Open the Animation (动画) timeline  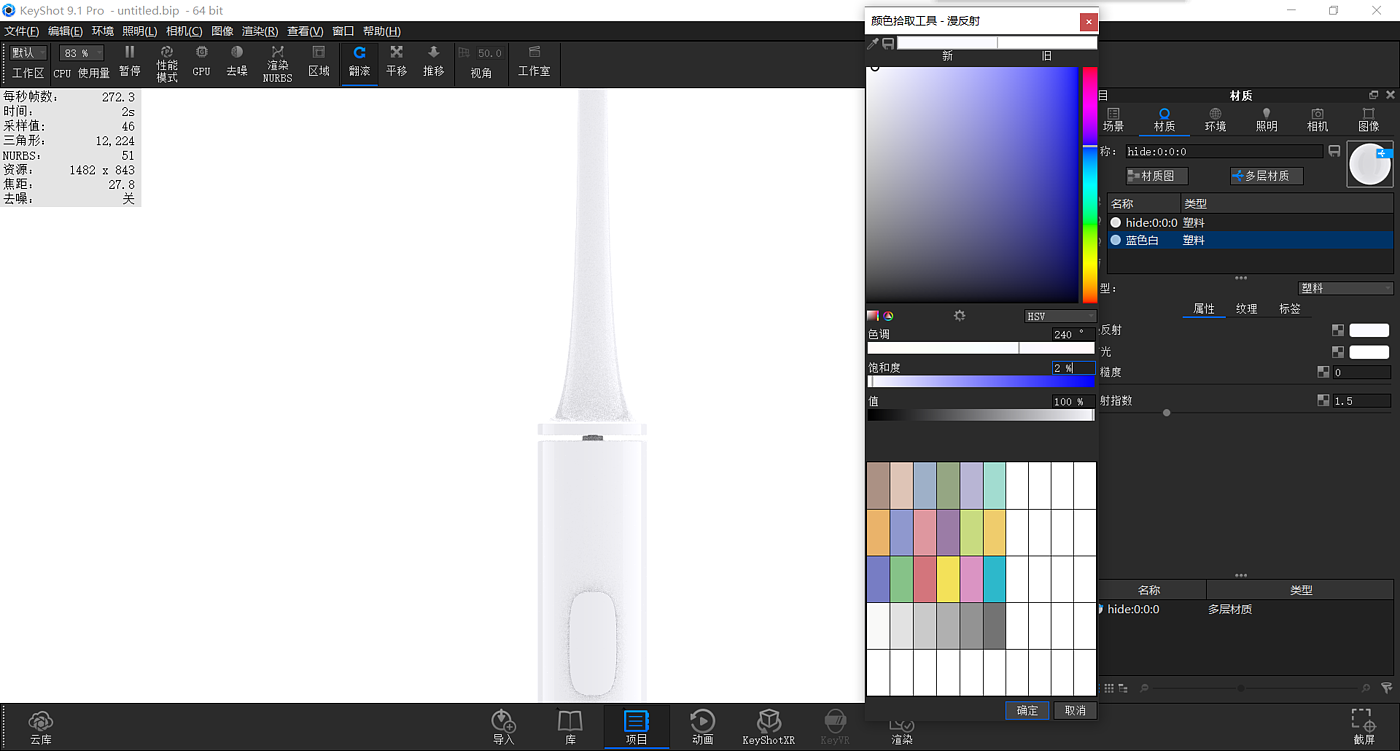[703, 727]
